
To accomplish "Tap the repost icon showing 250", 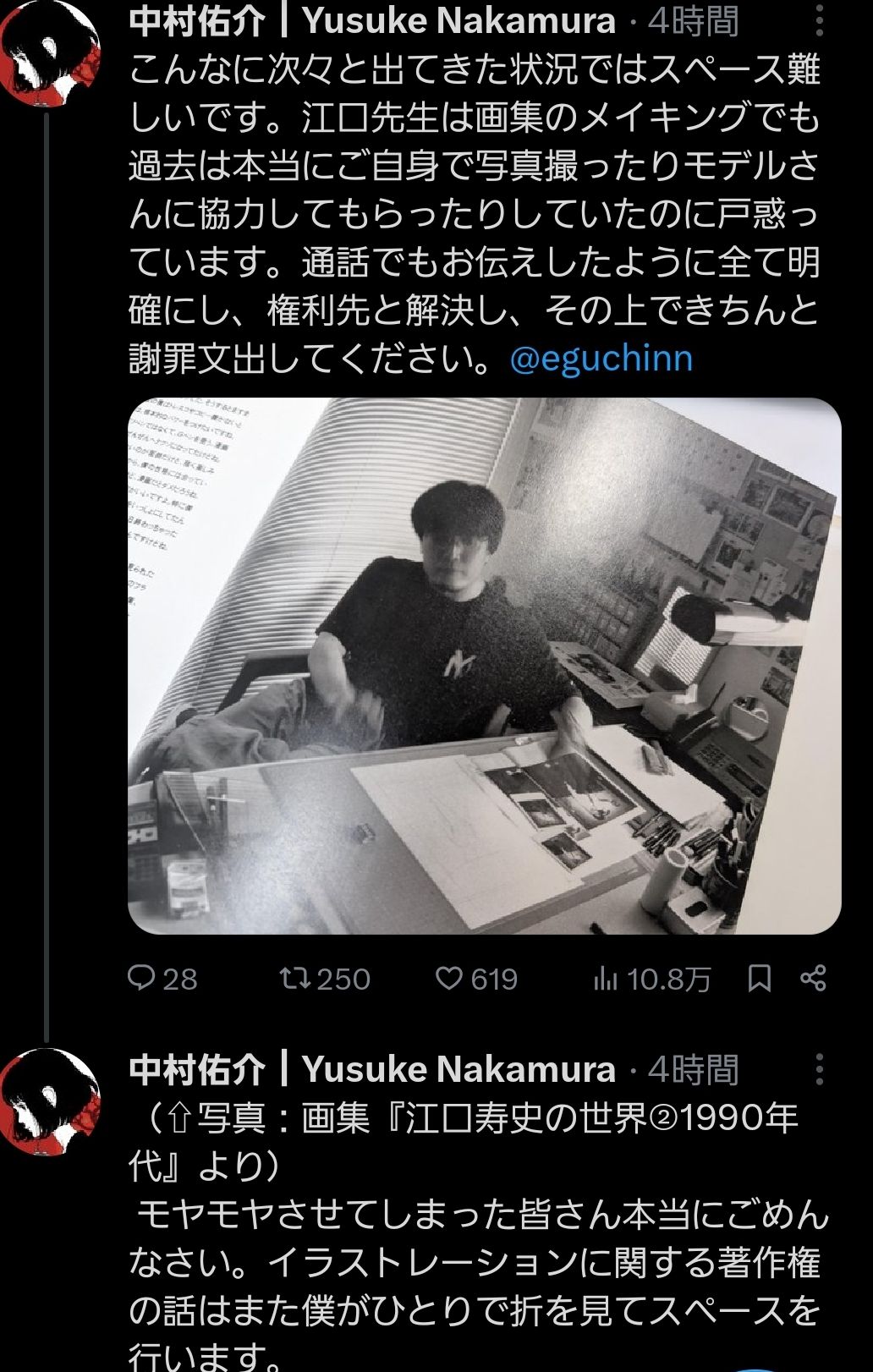I will pyautogui.click(x=294, y=979).
